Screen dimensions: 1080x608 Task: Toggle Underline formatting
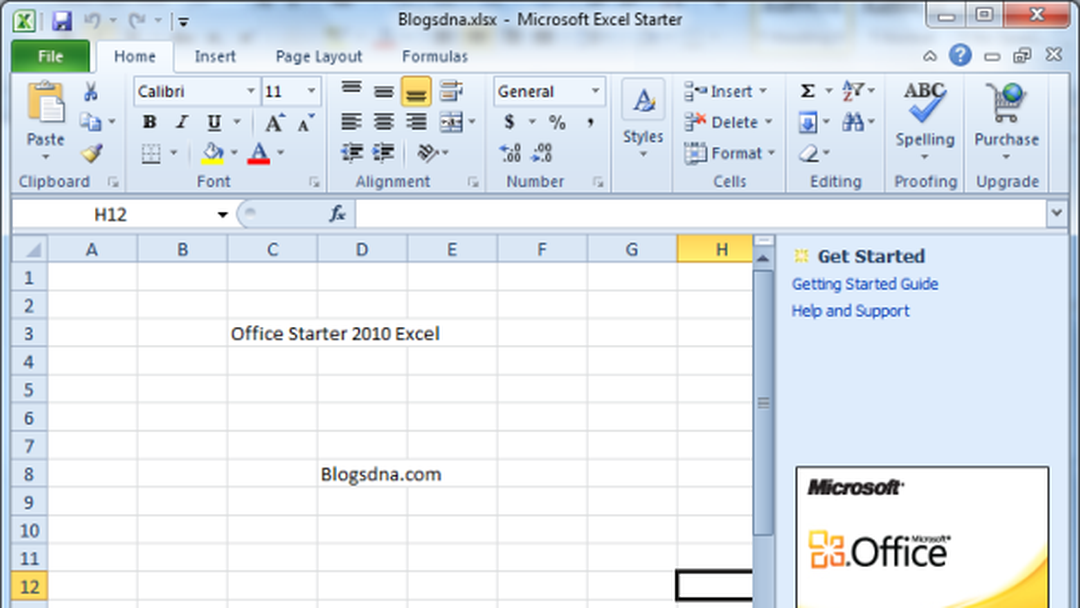coord(214,122)
